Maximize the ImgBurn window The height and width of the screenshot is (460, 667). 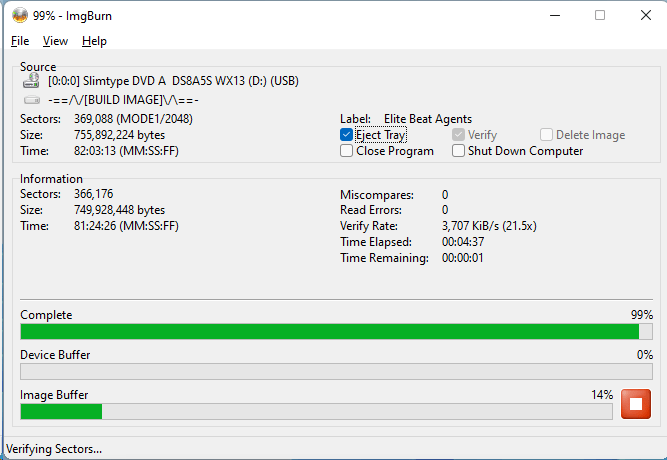(600, 15)
